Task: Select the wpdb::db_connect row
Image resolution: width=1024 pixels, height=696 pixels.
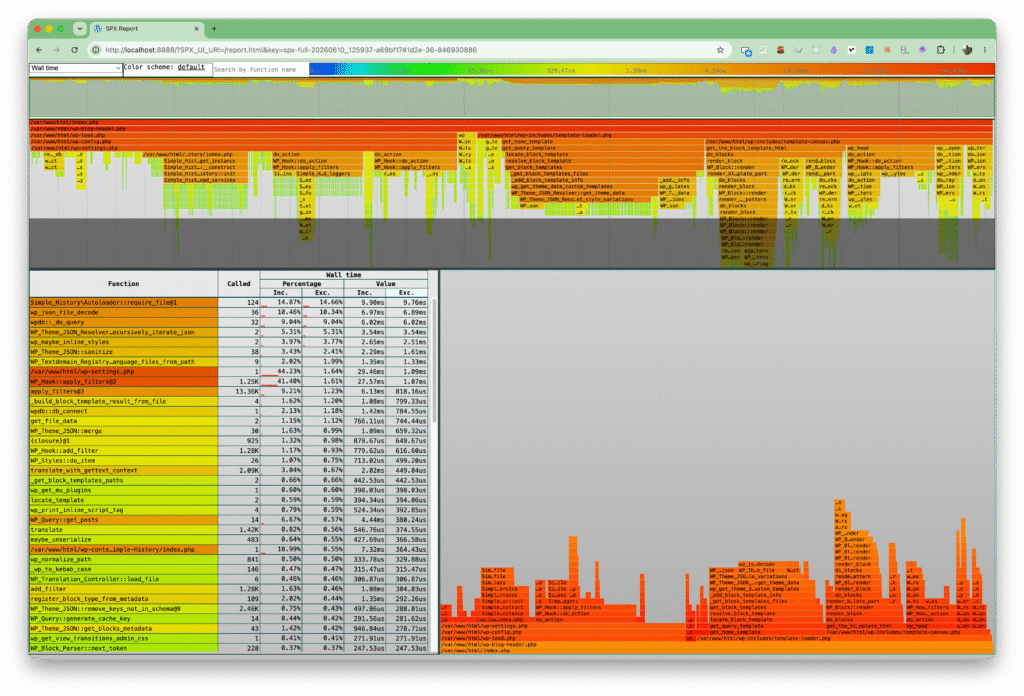Action: [229, 411]
